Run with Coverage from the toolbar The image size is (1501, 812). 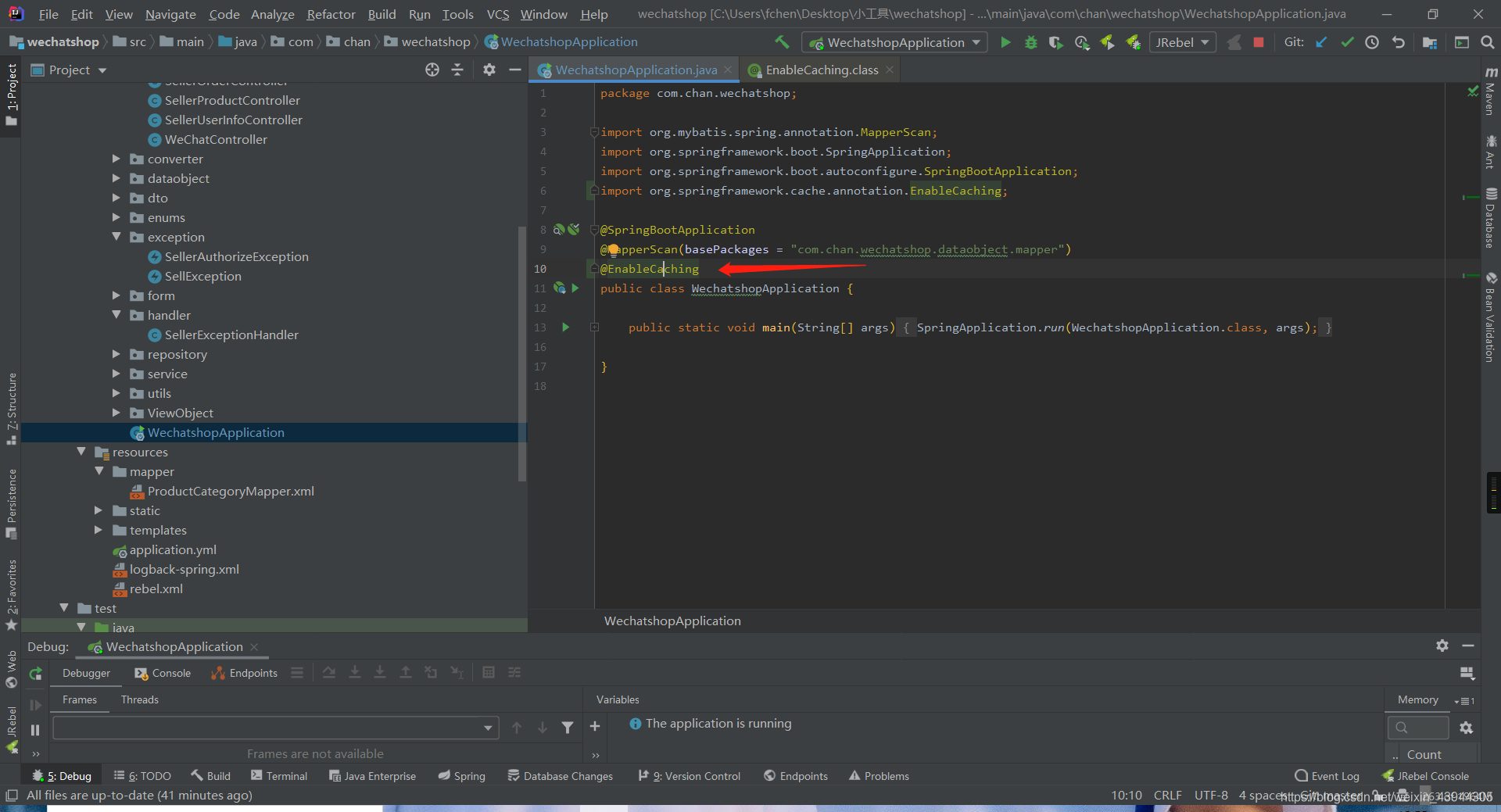(x=1055, y=42)
